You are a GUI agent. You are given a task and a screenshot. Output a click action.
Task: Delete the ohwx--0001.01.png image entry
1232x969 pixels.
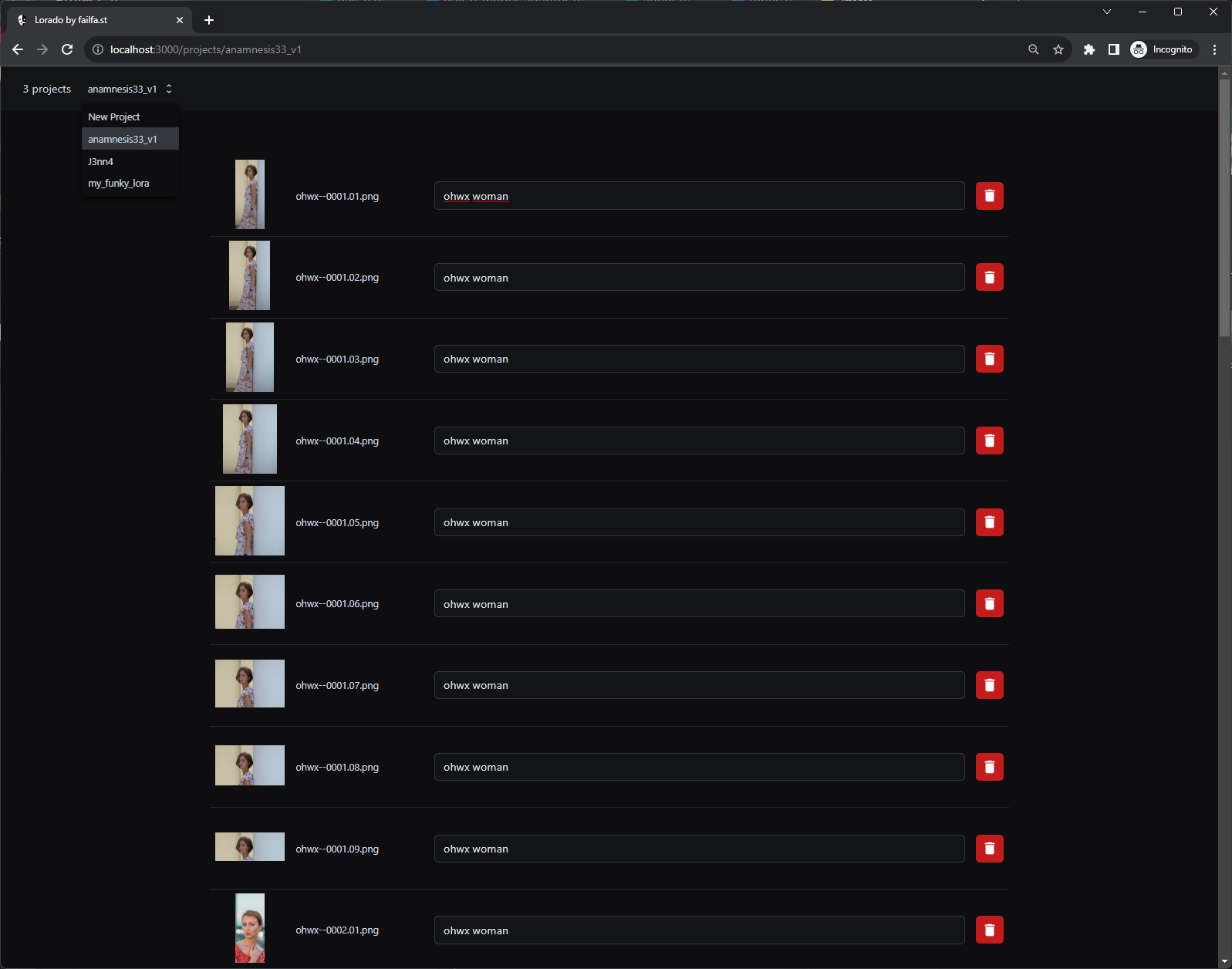[x=989, y=196]
